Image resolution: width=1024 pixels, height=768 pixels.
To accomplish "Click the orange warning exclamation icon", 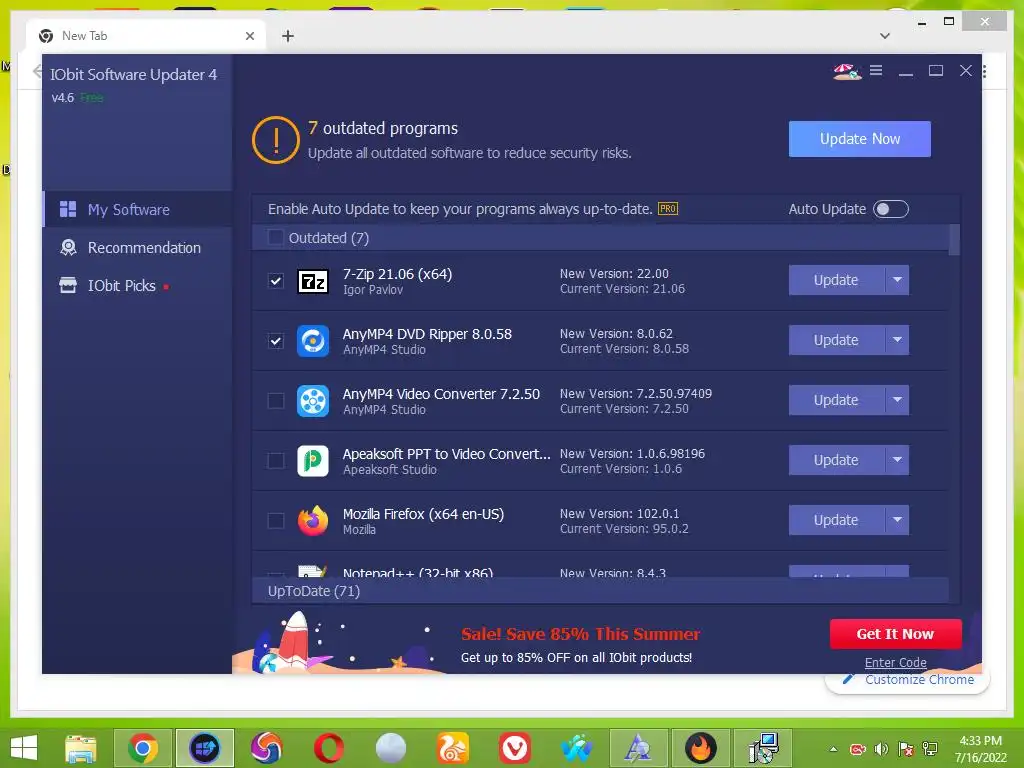I will pos(276,140).
